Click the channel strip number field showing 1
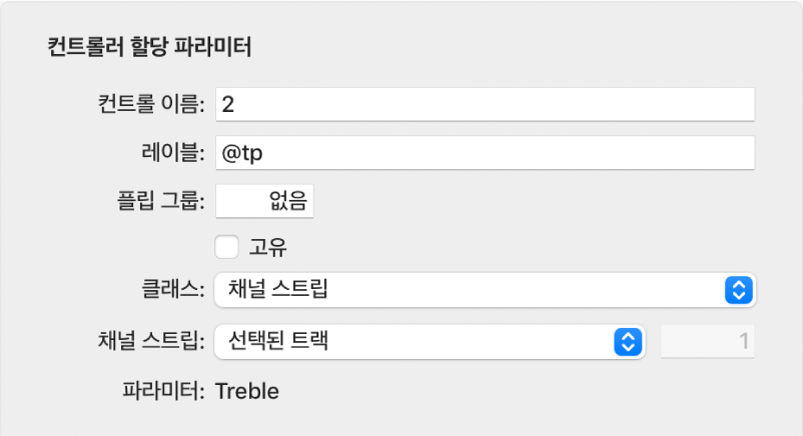803x436 pixels. (x=707, y=342)
